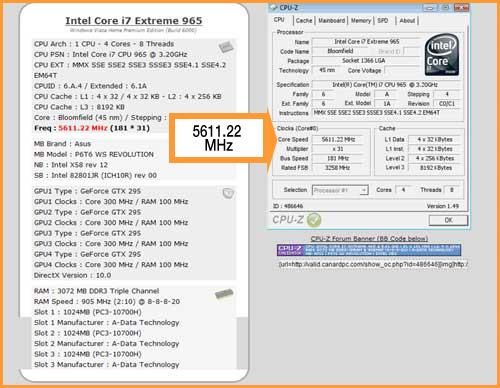Image resolution: width=500 pixels, height=388 pixels.
Task: Click the Name field showing Intel Core i7 Extreme 965
Action: (367, 42)
